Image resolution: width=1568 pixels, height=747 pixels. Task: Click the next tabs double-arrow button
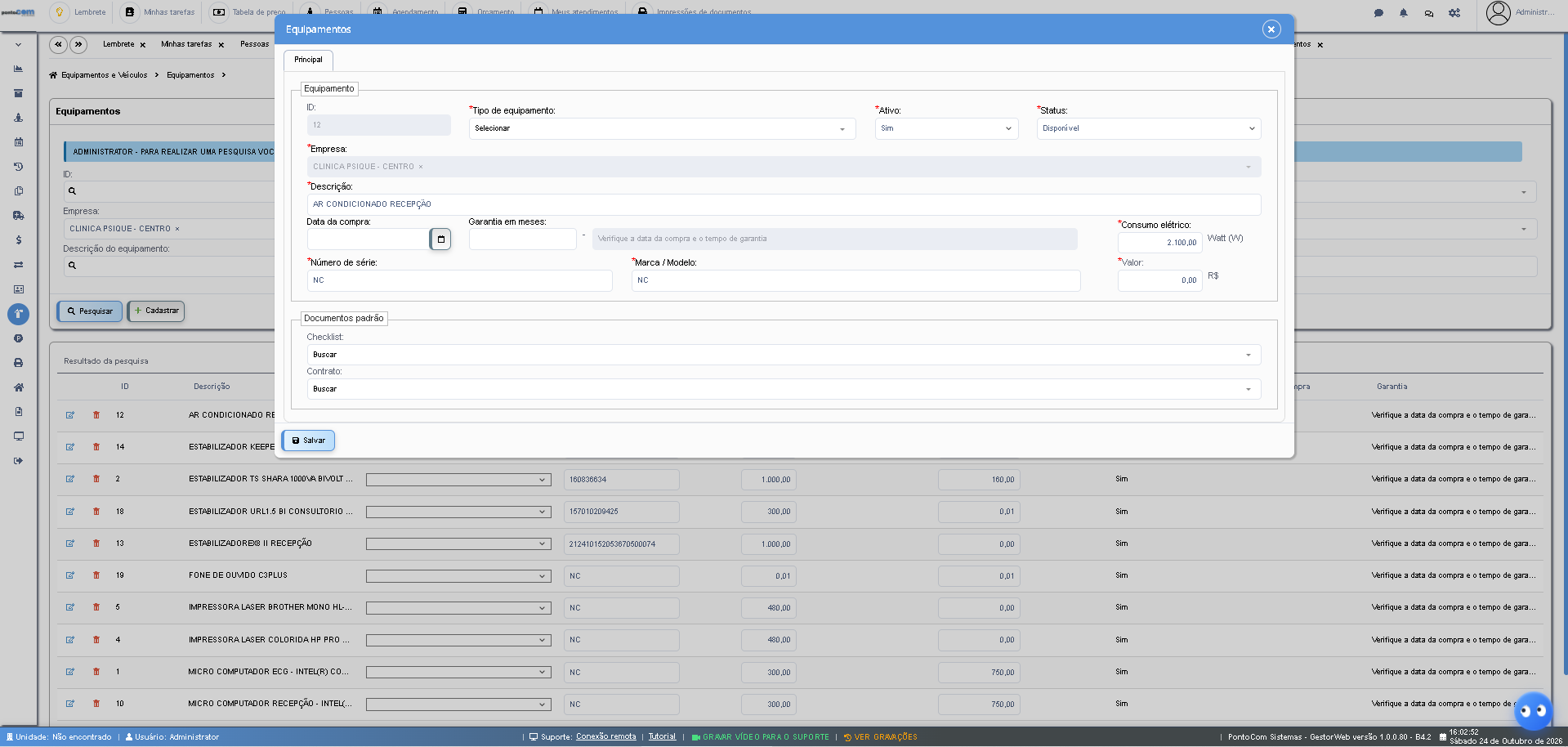78,45
